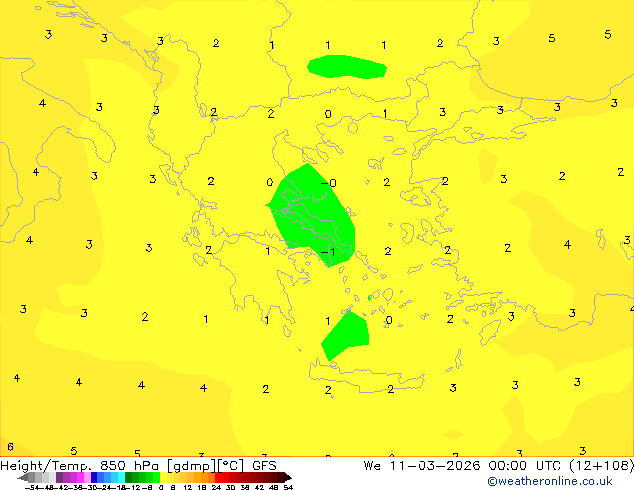
Task: Click the green cold patch just north of Crete
Action: pyautogui.click(x=347, y=335)
